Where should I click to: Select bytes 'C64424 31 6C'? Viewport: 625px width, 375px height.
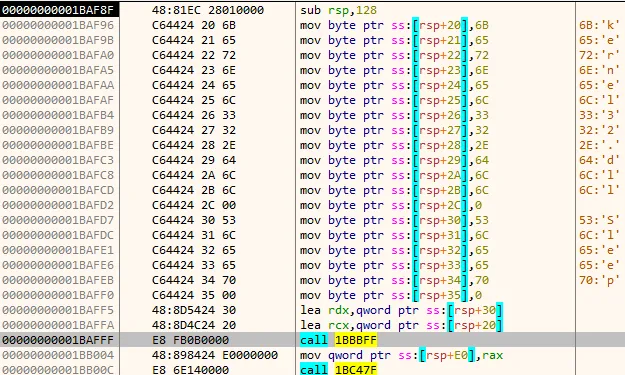(194, 235)
